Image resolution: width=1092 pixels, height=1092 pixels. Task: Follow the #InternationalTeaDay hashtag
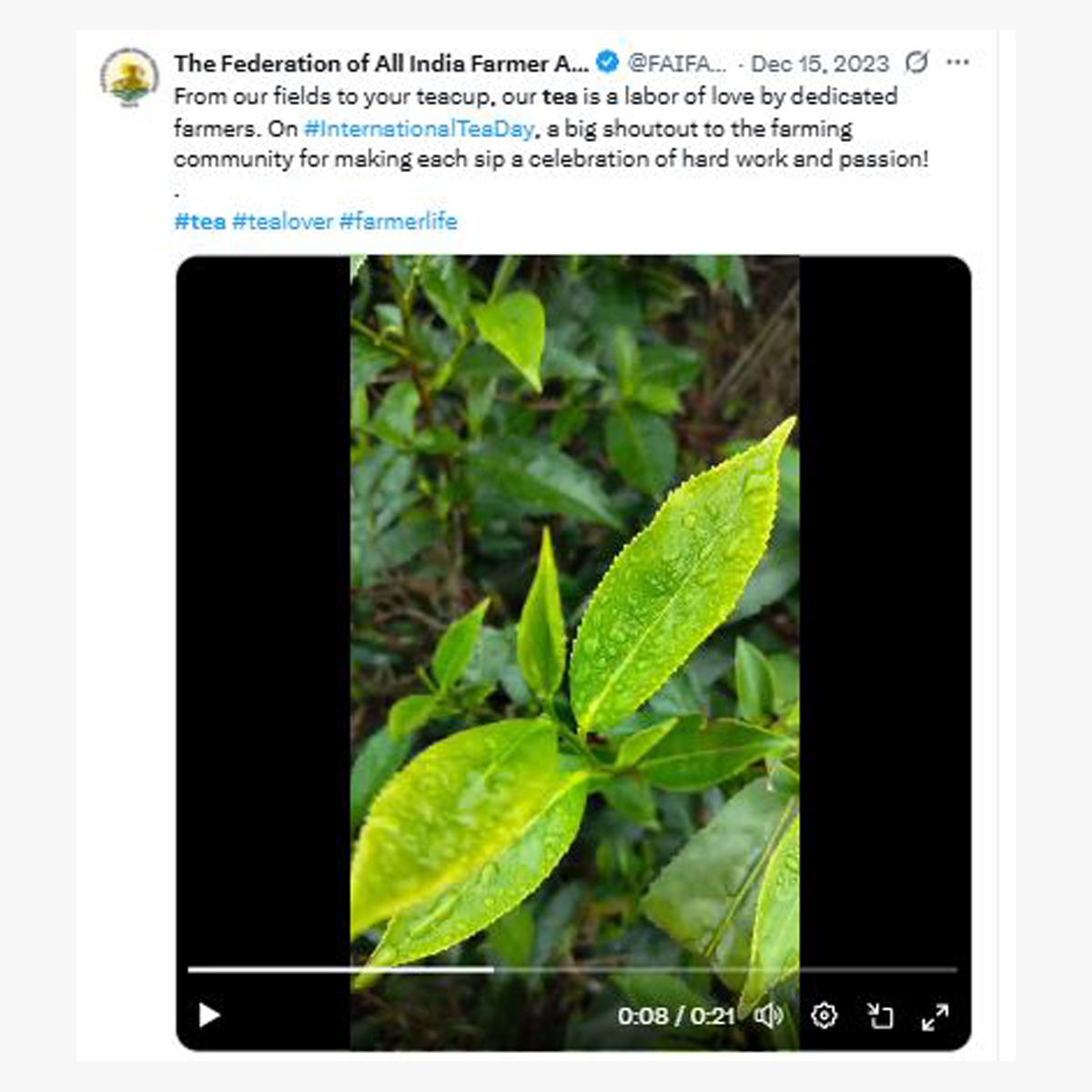(x=419, y=128)
